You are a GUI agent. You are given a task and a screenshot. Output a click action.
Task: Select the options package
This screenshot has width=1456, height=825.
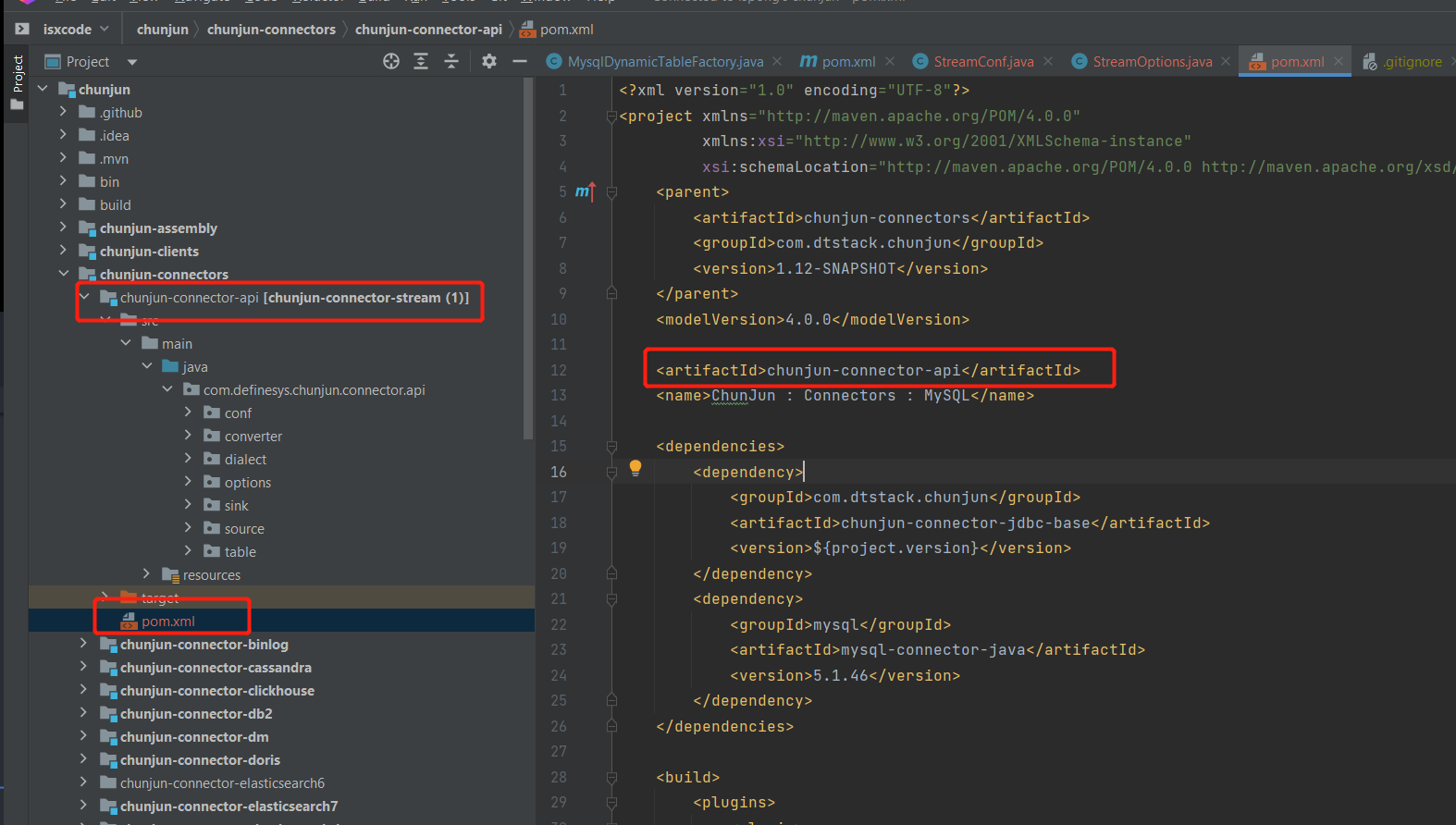[248, 483]
